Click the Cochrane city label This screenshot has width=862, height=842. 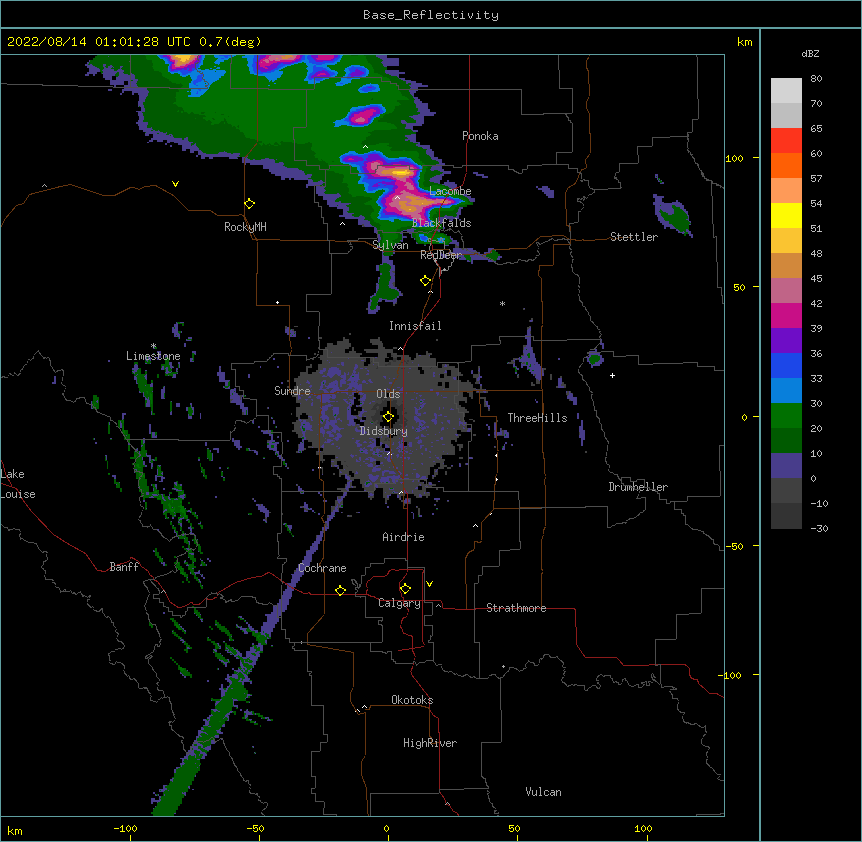coord(322,568)
